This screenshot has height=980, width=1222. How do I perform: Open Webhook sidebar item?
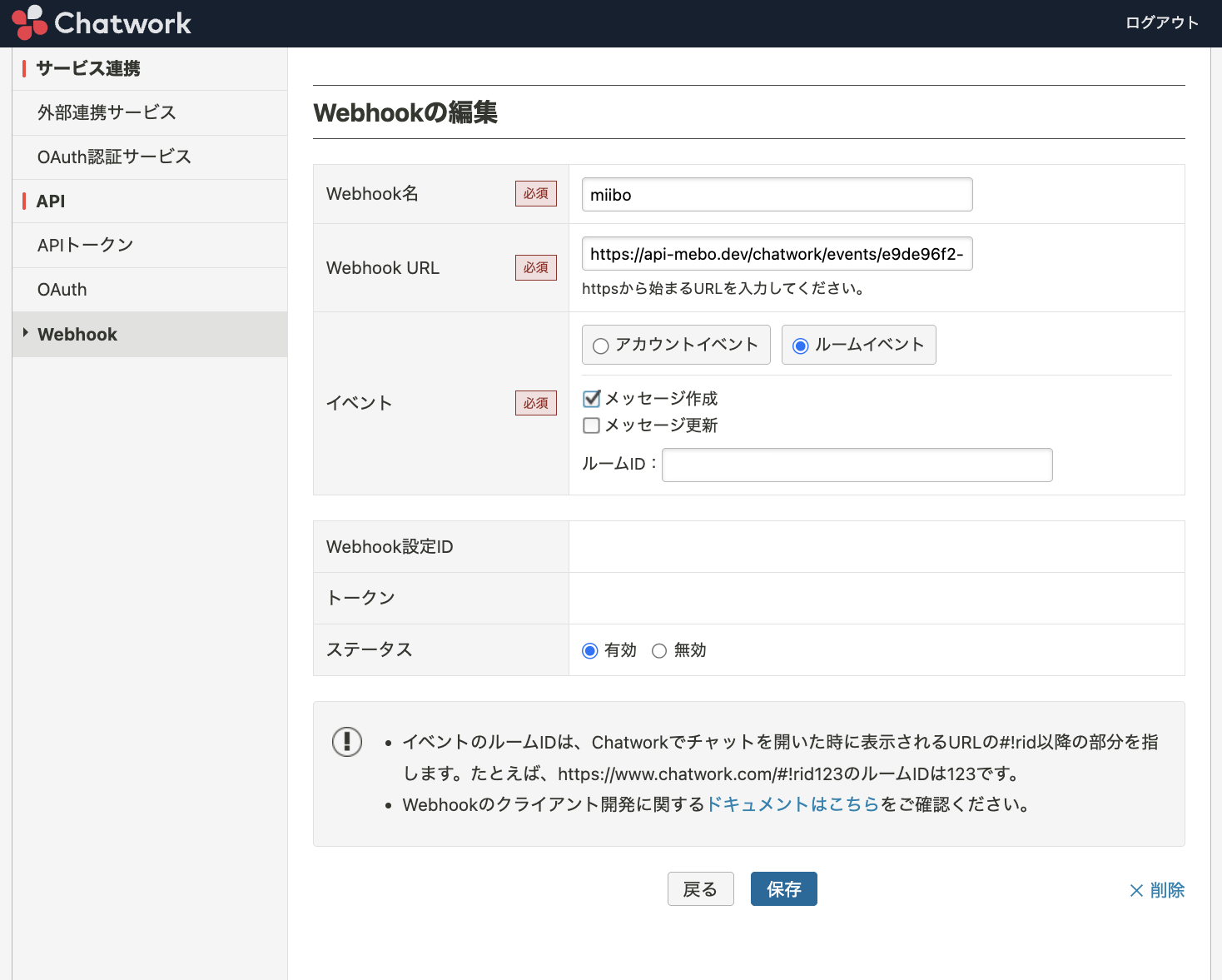click(x=150, y=334)
